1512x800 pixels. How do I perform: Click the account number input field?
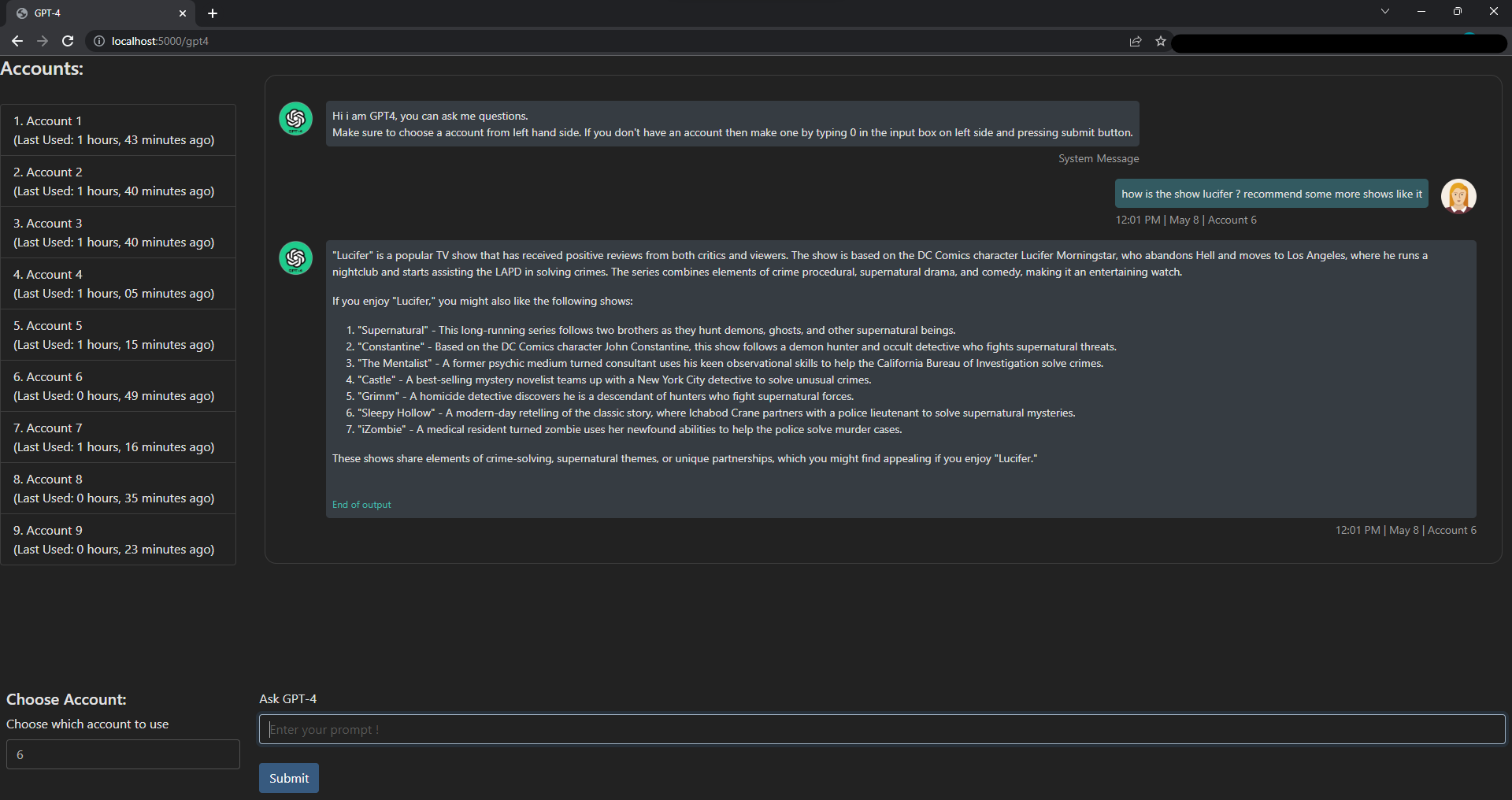coord(123,754)
